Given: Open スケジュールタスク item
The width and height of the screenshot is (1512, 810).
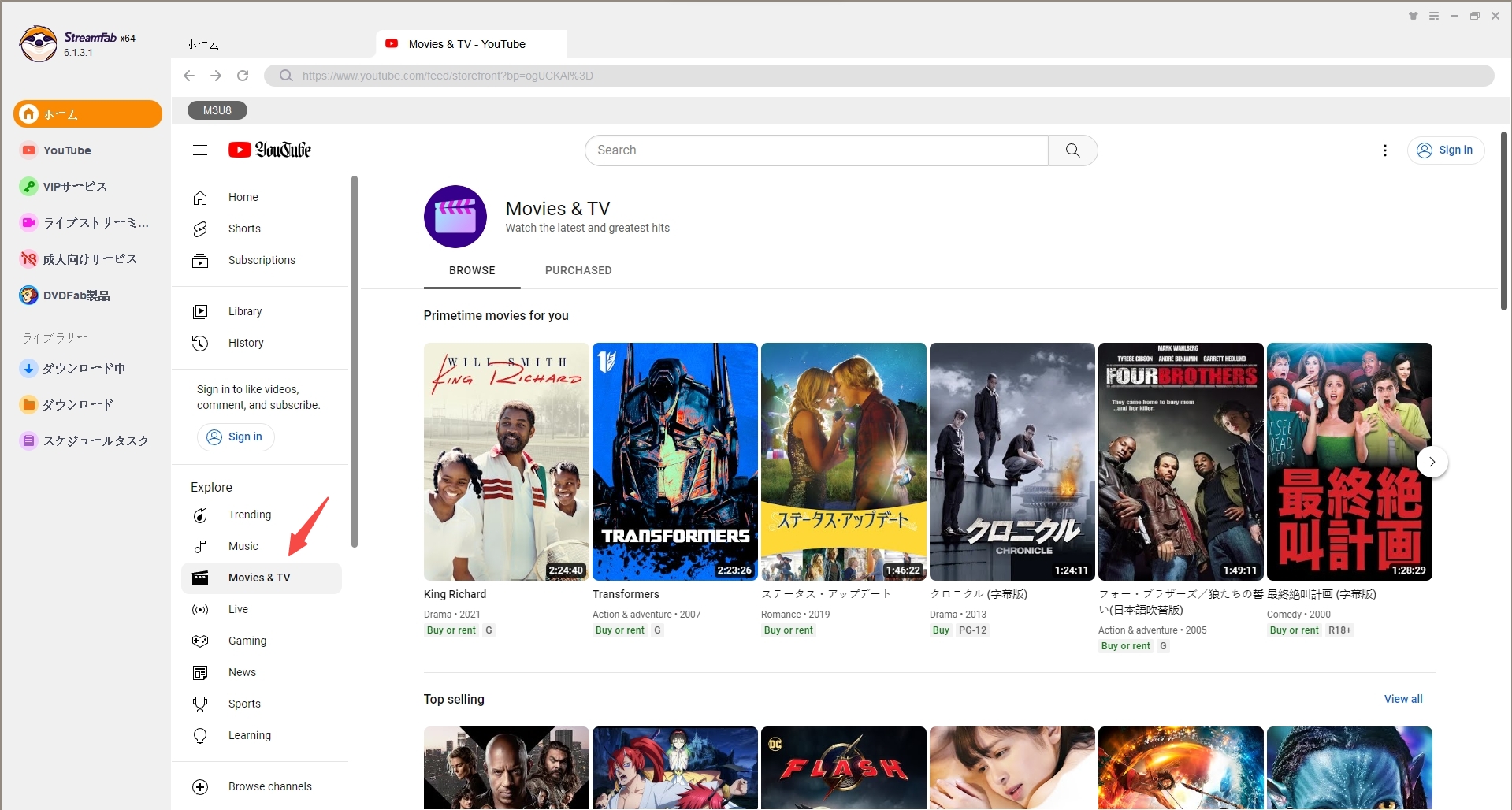Looking at the screenshot, I should [x=87, y=440].
